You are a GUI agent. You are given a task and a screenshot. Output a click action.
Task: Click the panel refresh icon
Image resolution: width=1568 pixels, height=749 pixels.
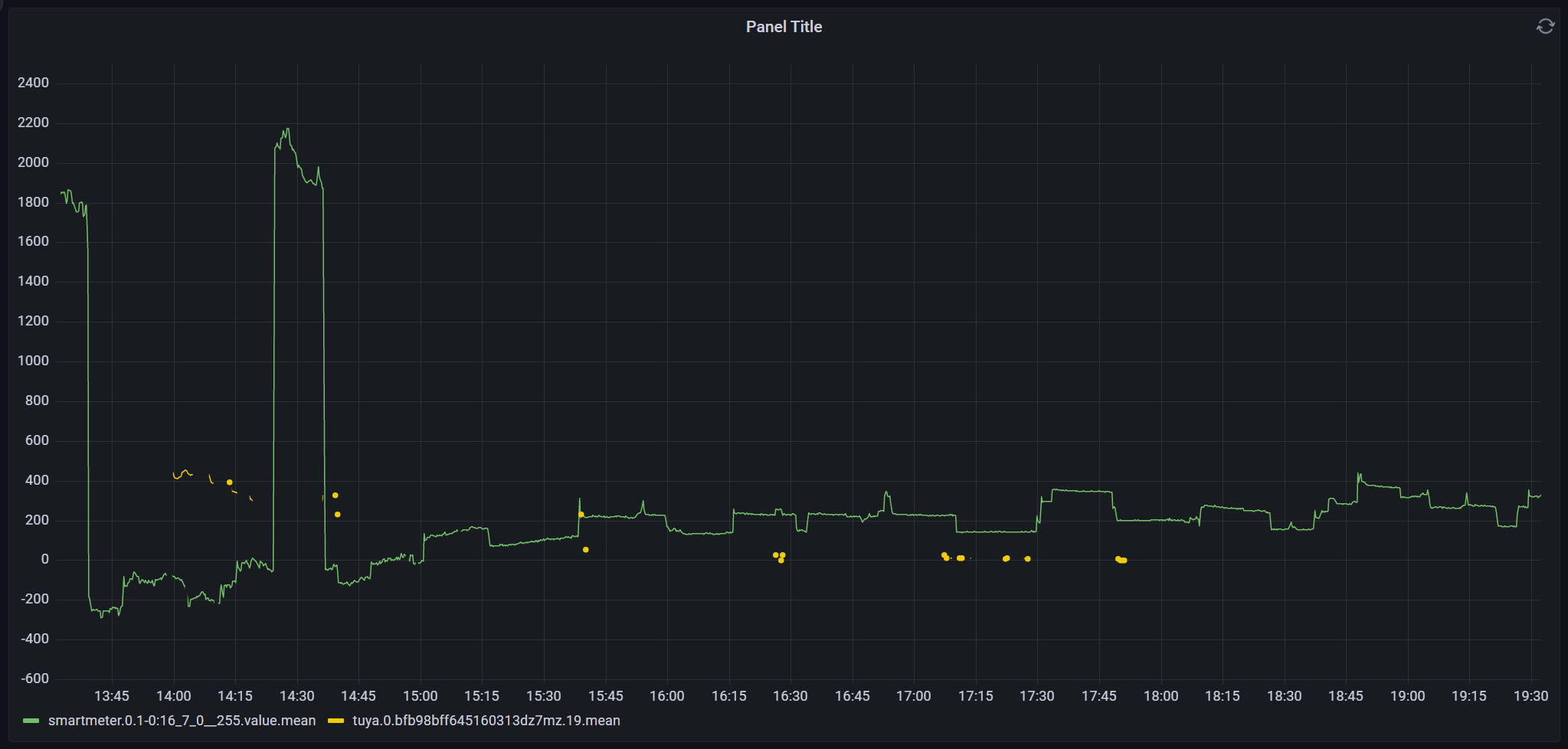[x=1545, y=27]
